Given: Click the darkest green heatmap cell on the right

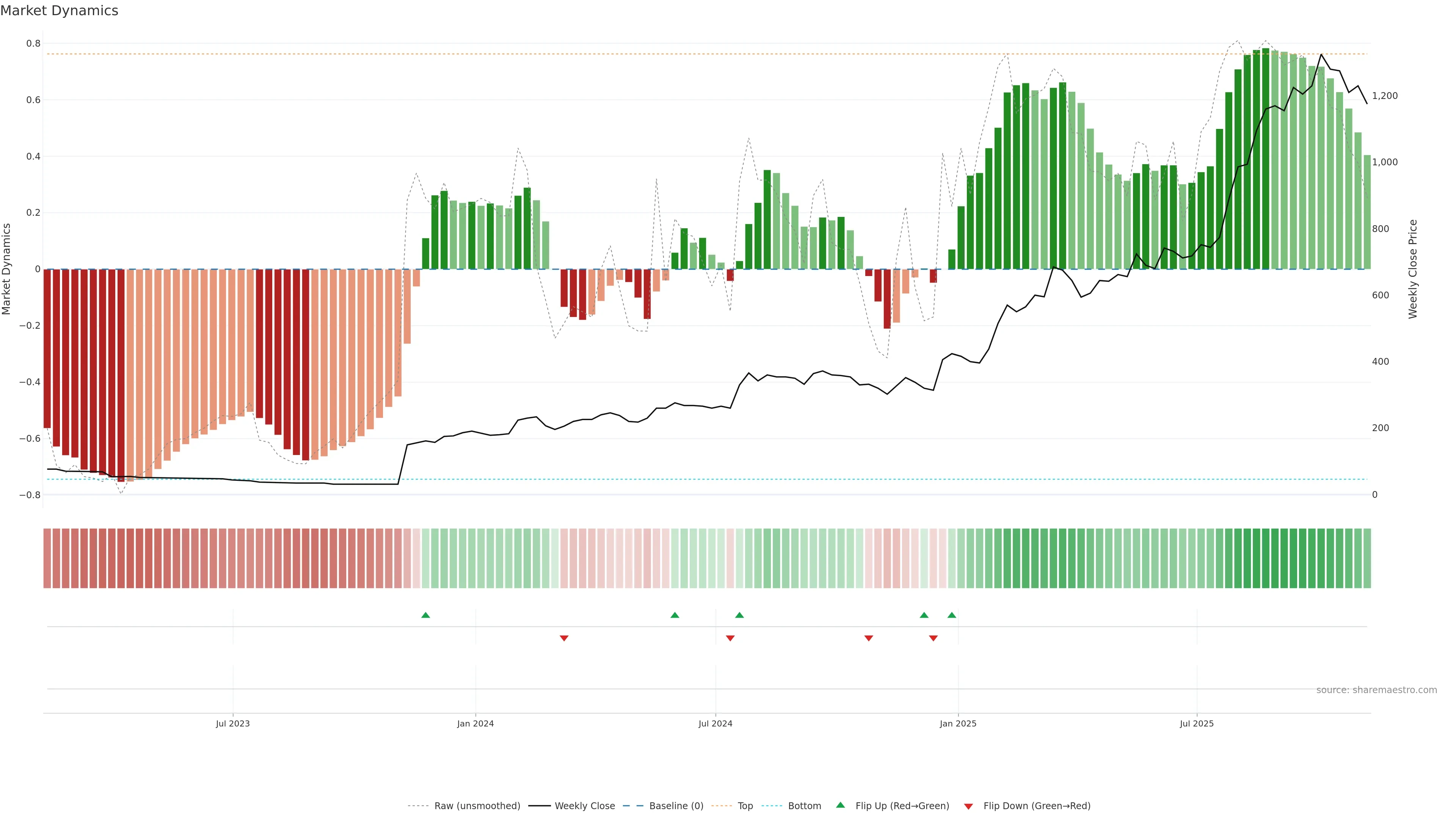Looking at the screenshot, I should click(1266, 559).
